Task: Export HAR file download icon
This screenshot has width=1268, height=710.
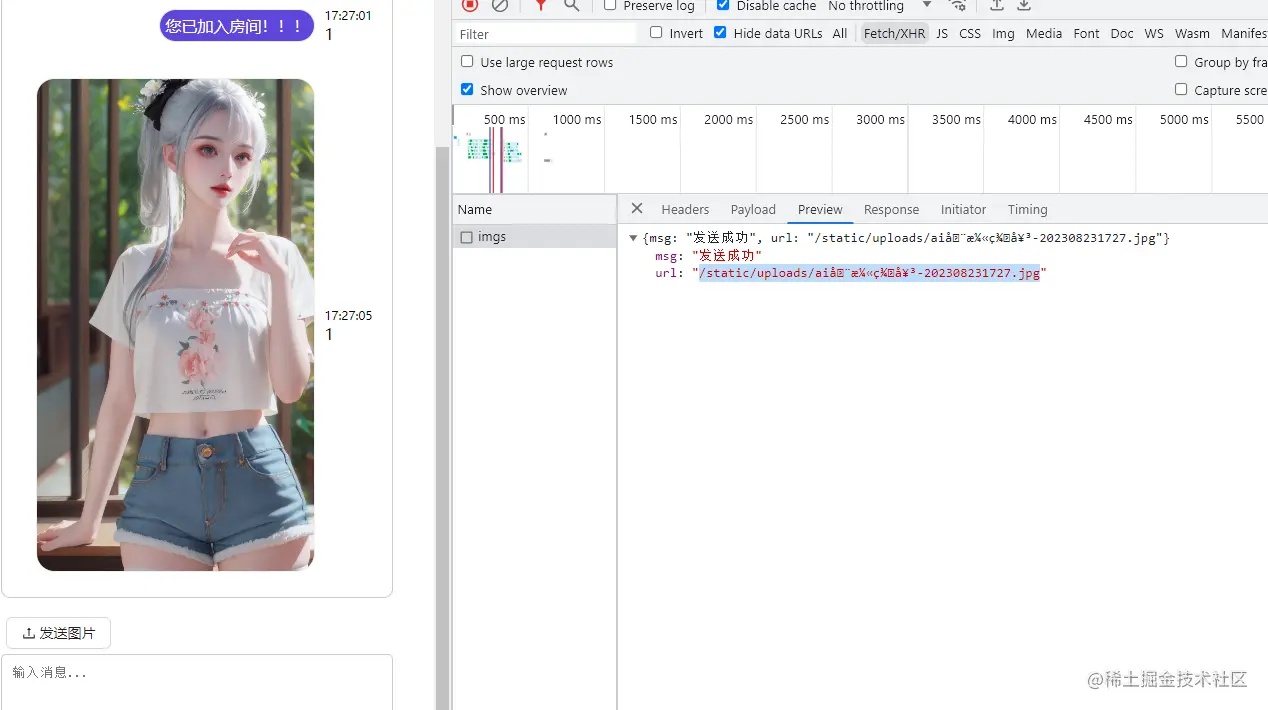Action: coord(1024,5)
